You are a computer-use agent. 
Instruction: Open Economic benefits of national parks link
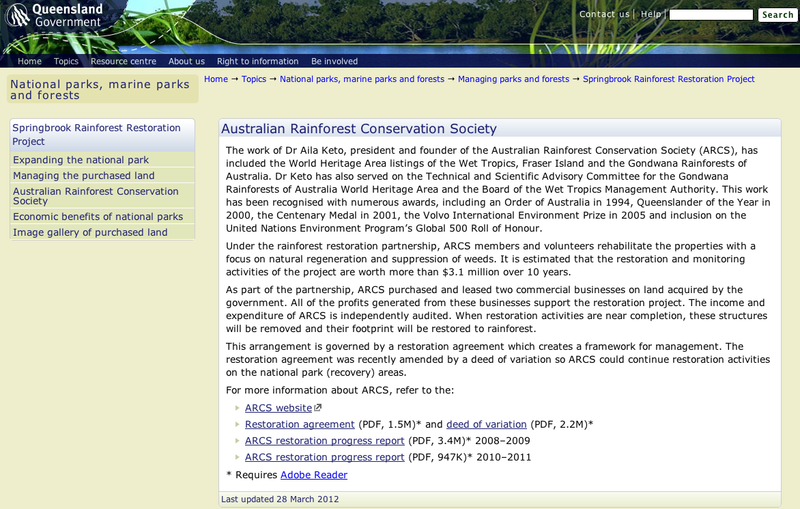98,217
